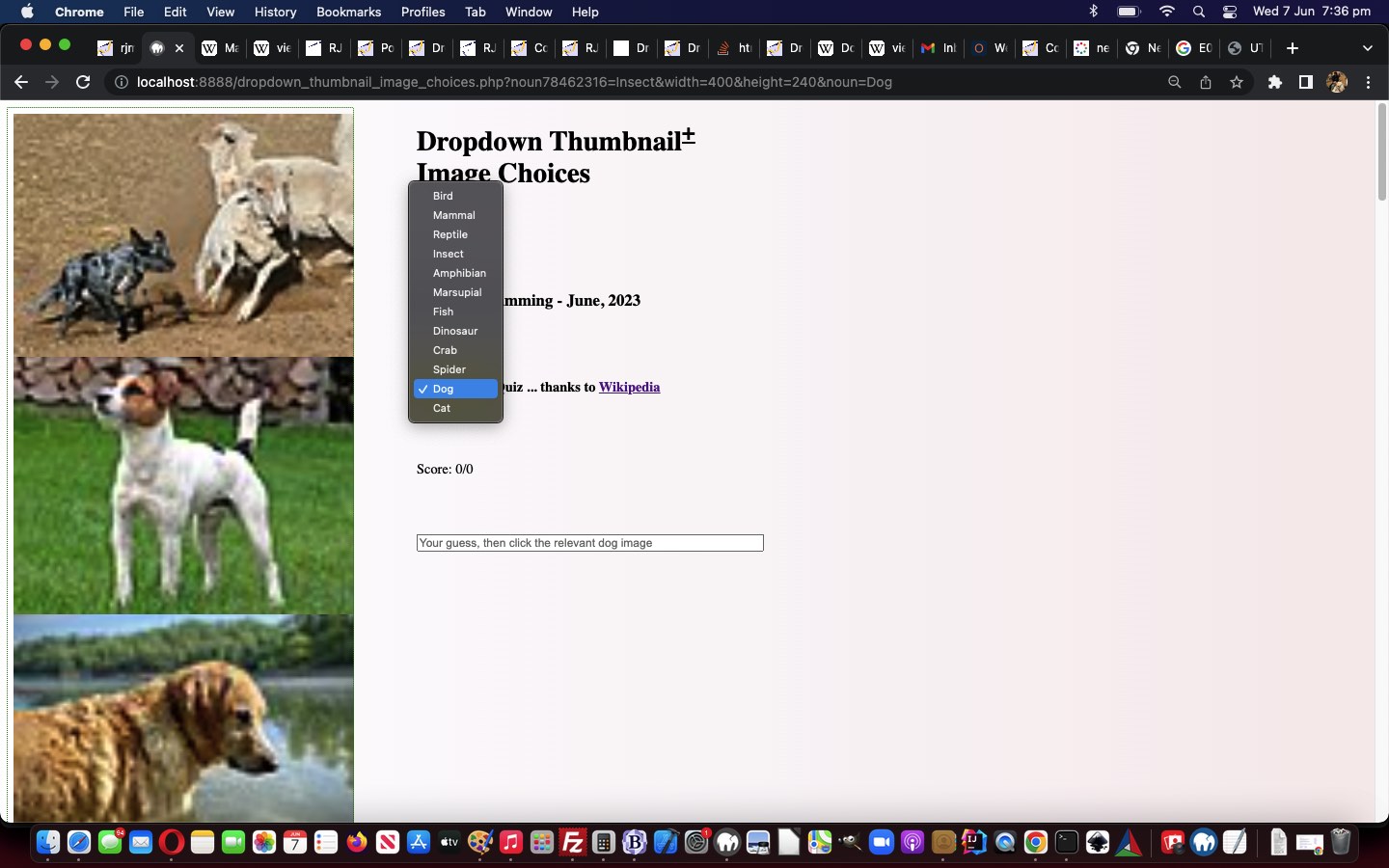This screenshot has width=1389, height=868.
Task: Open Spotlight search in menu bar
Action: click(1198, 12)
